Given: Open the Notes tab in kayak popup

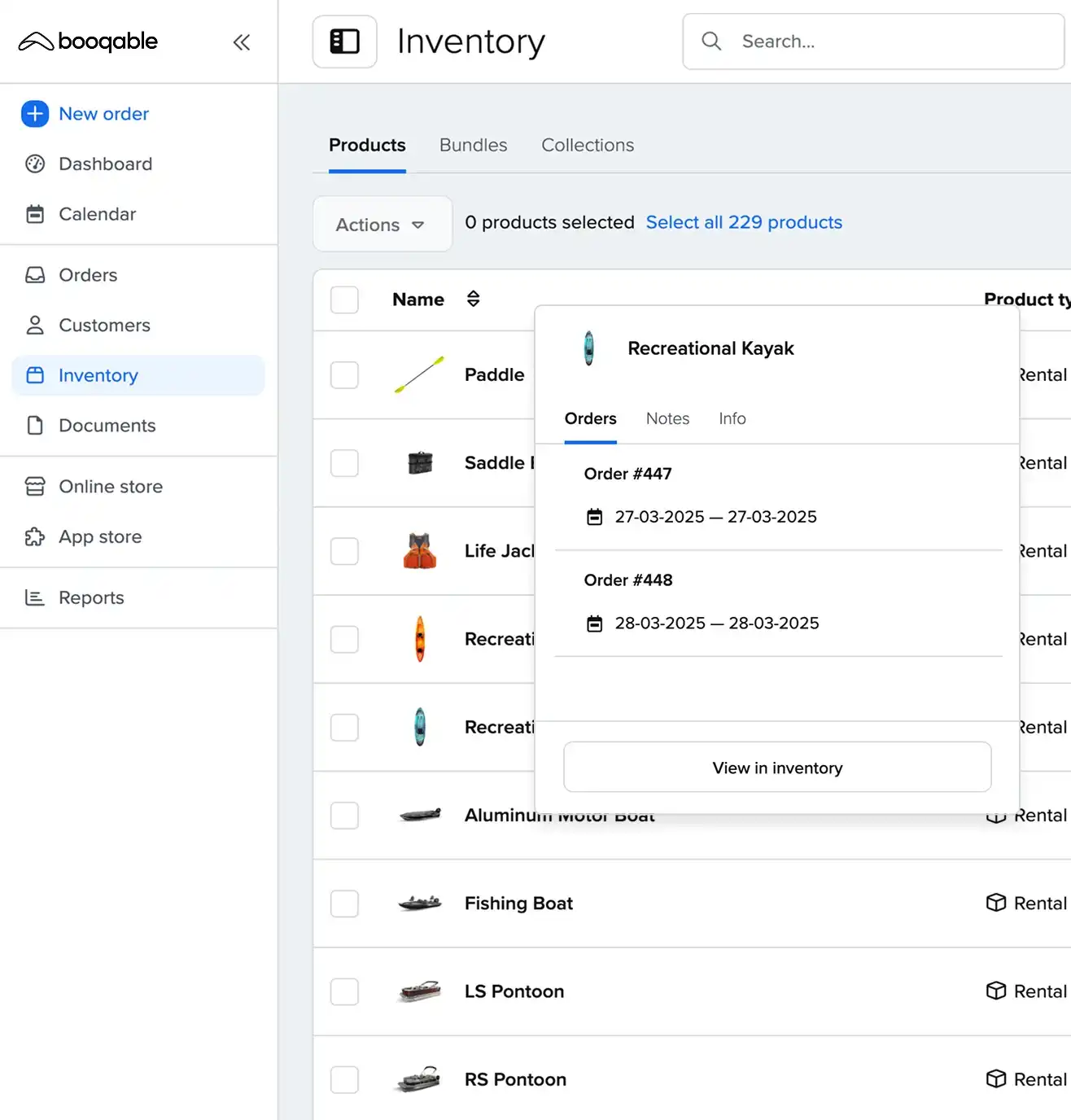Looking at the screenshot, I should 667,418.
